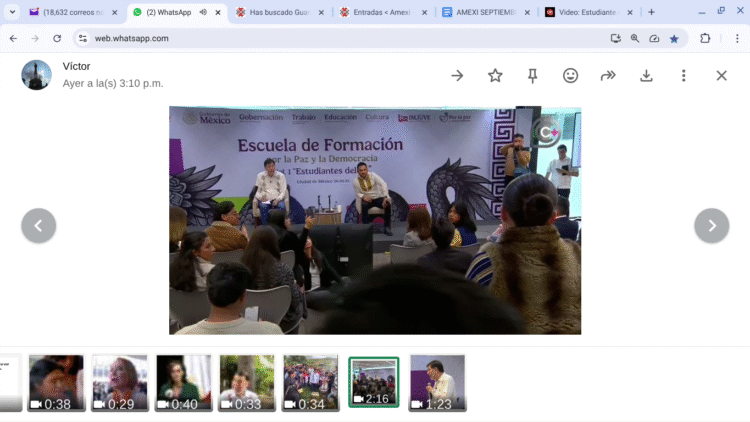Open Víctor's profile picture
This screenshot has width=750, height=422.
36,75
